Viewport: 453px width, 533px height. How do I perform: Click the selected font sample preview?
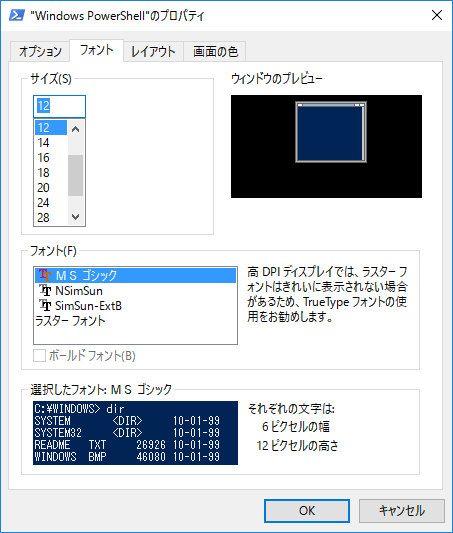[135, 433]
